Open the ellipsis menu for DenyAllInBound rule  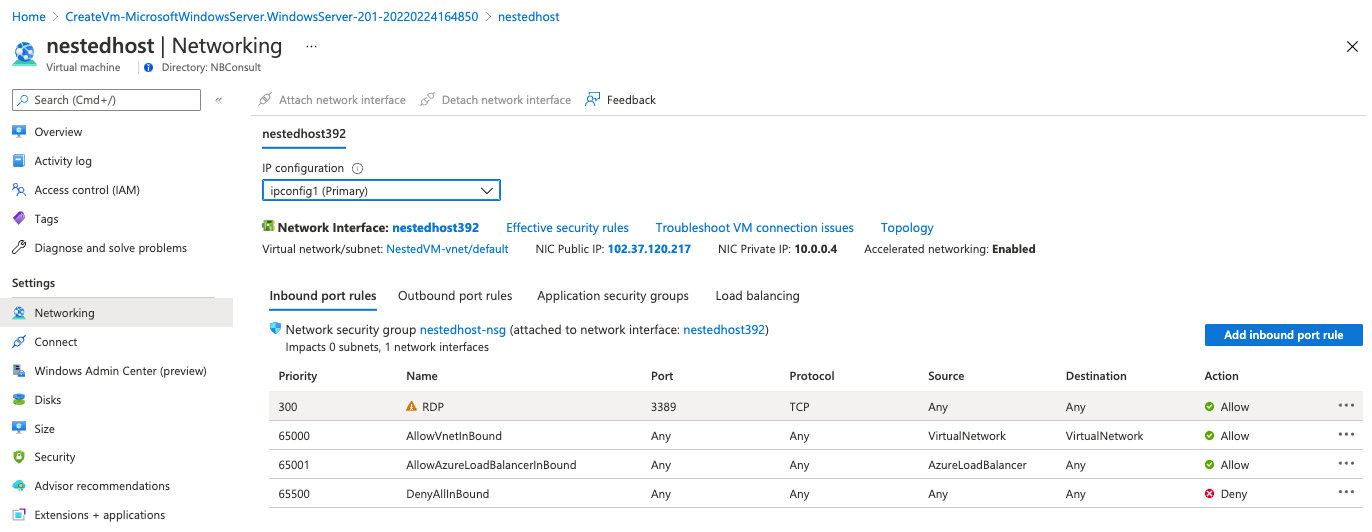click(x=1346, y=493)
